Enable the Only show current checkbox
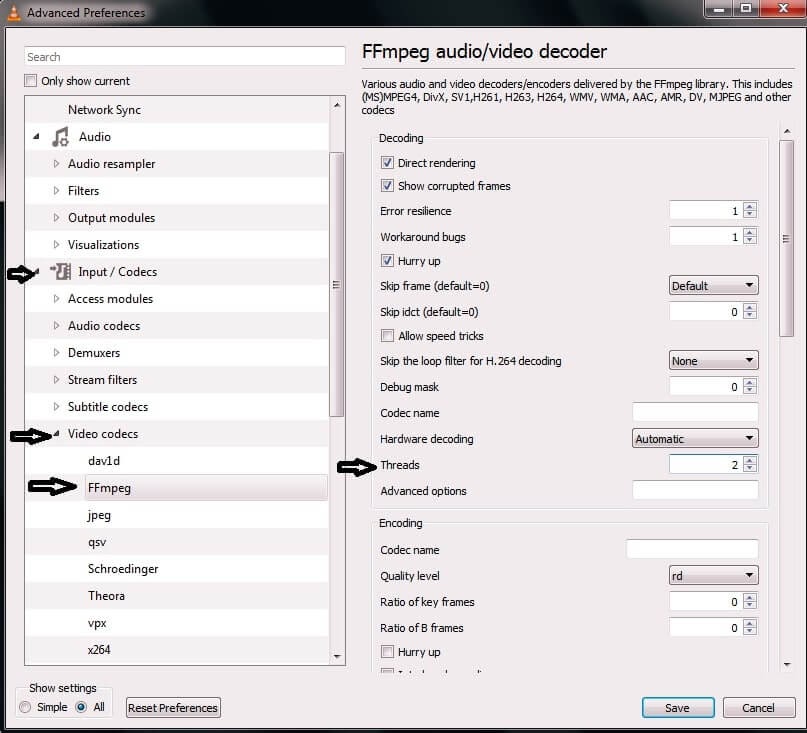This screenshot has height=733, width=807. pyautogui.click(x=31, y=81)
